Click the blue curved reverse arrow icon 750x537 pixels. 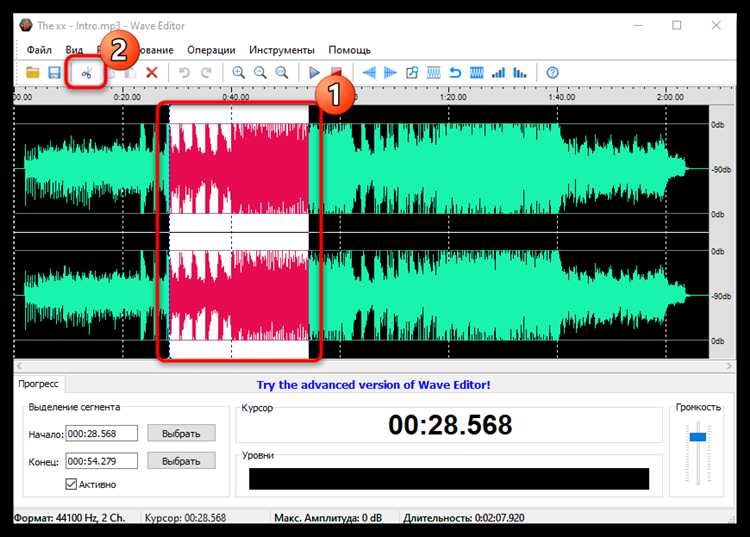455,73
